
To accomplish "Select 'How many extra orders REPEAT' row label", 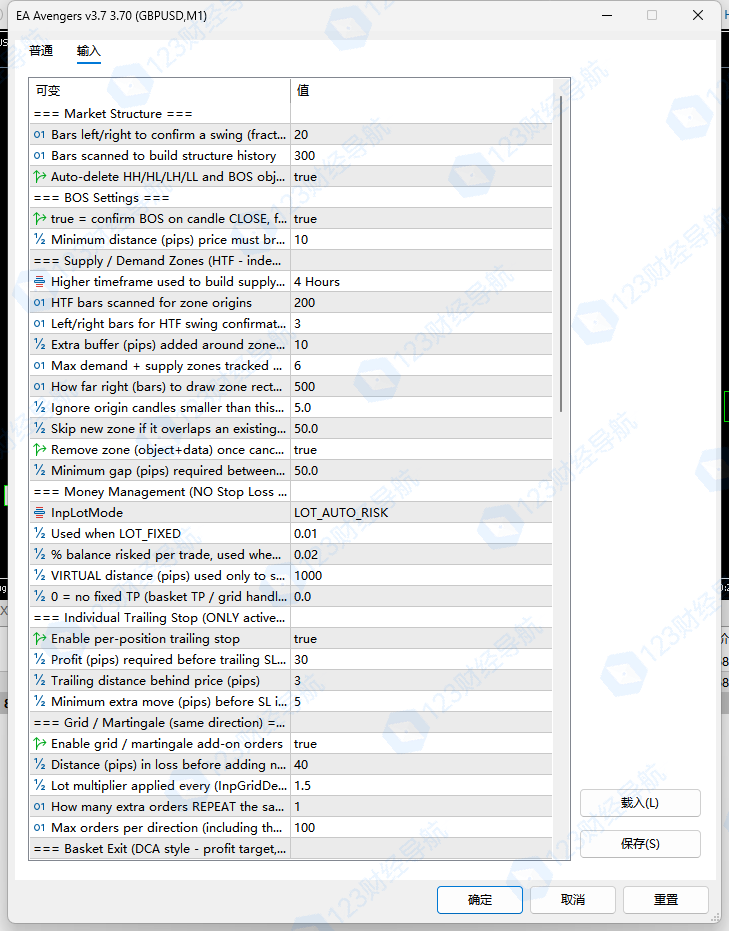I will coord(167,807).
